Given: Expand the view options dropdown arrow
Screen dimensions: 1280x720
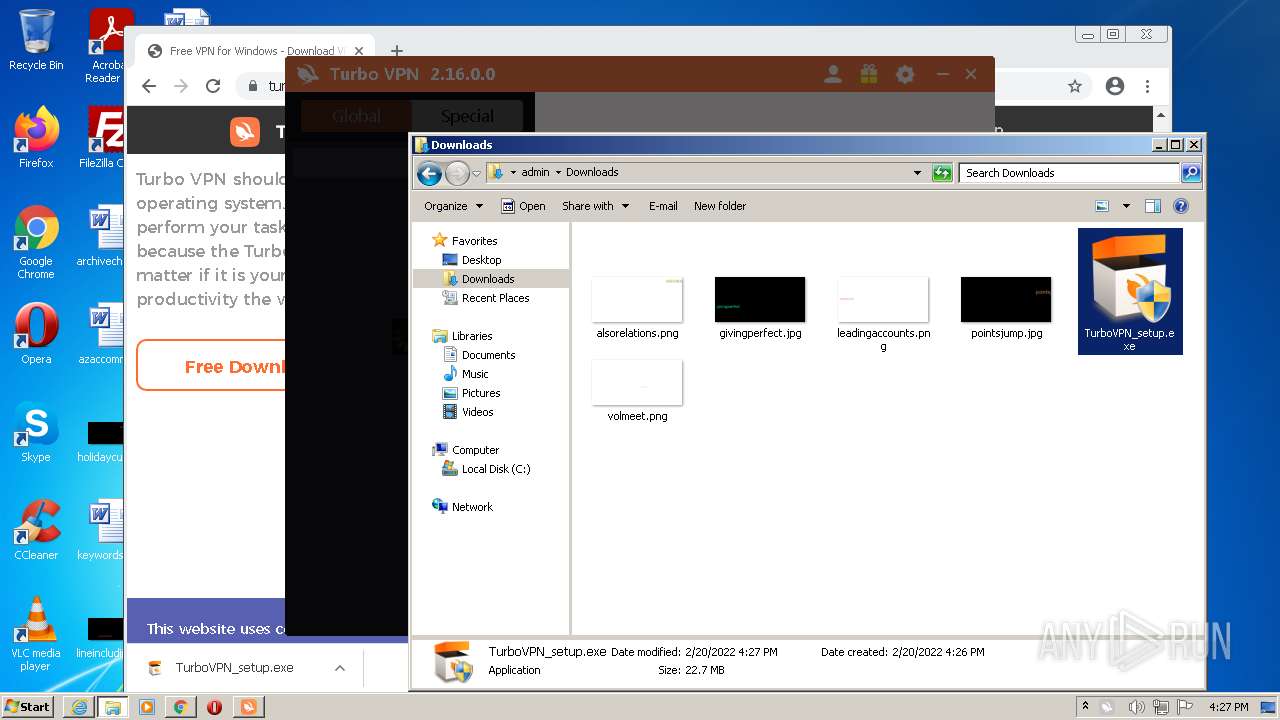Looking at the screenshot, I should [1126, 206].
